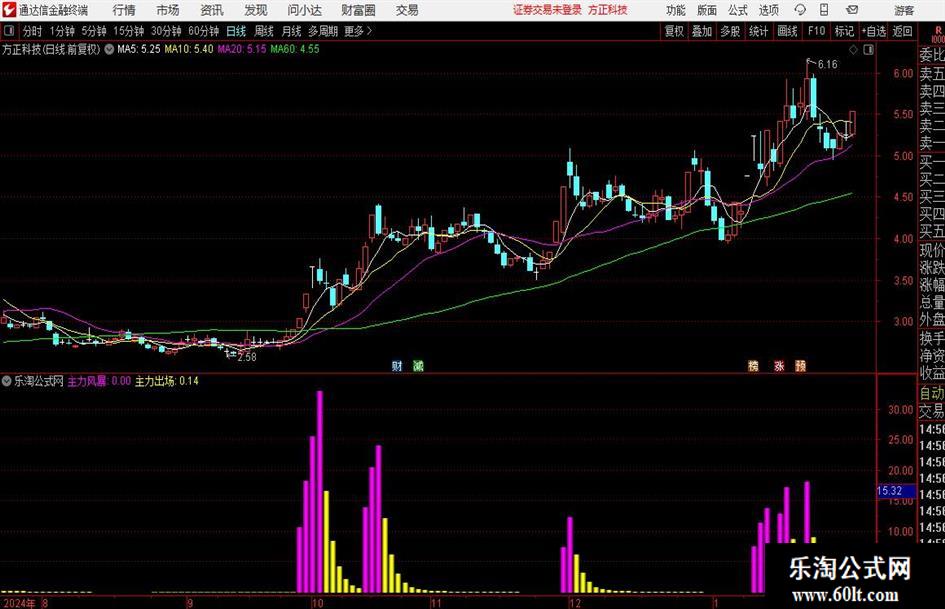Image resolution: width=945 pixels, height=609 pixels.
Task: Click the 2024年 date axis label
Action: click(19, 603)
